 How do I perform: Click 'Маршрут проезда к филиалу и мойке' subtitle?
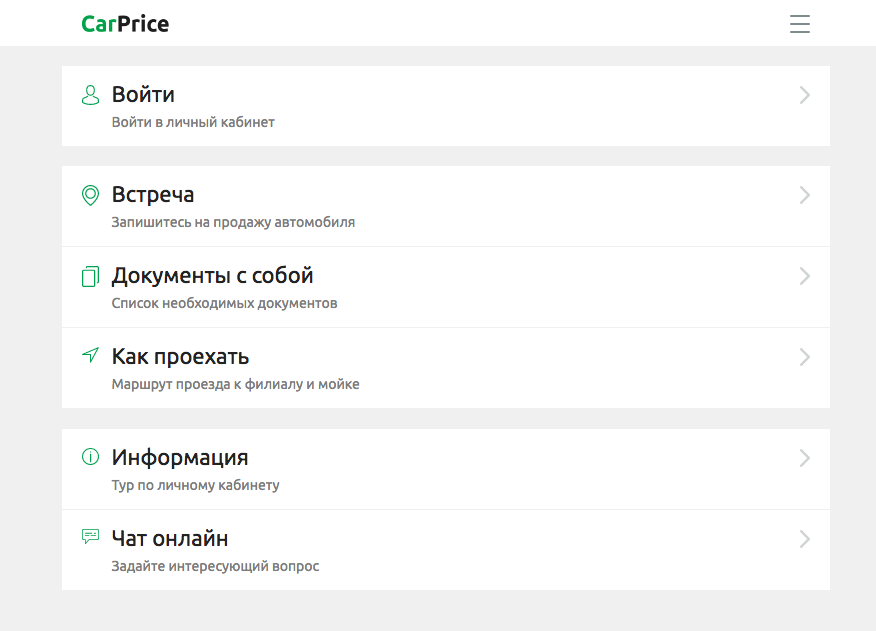tap(235, 384)
